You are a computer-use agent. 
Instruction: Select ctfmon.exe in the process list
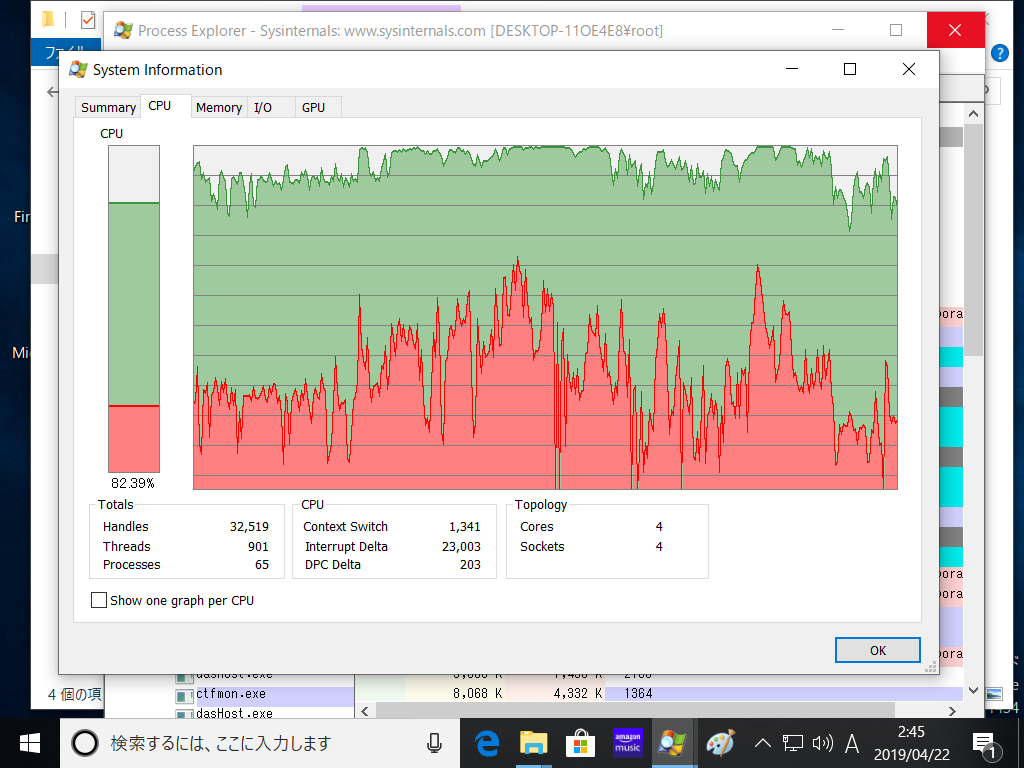point(231,694)
